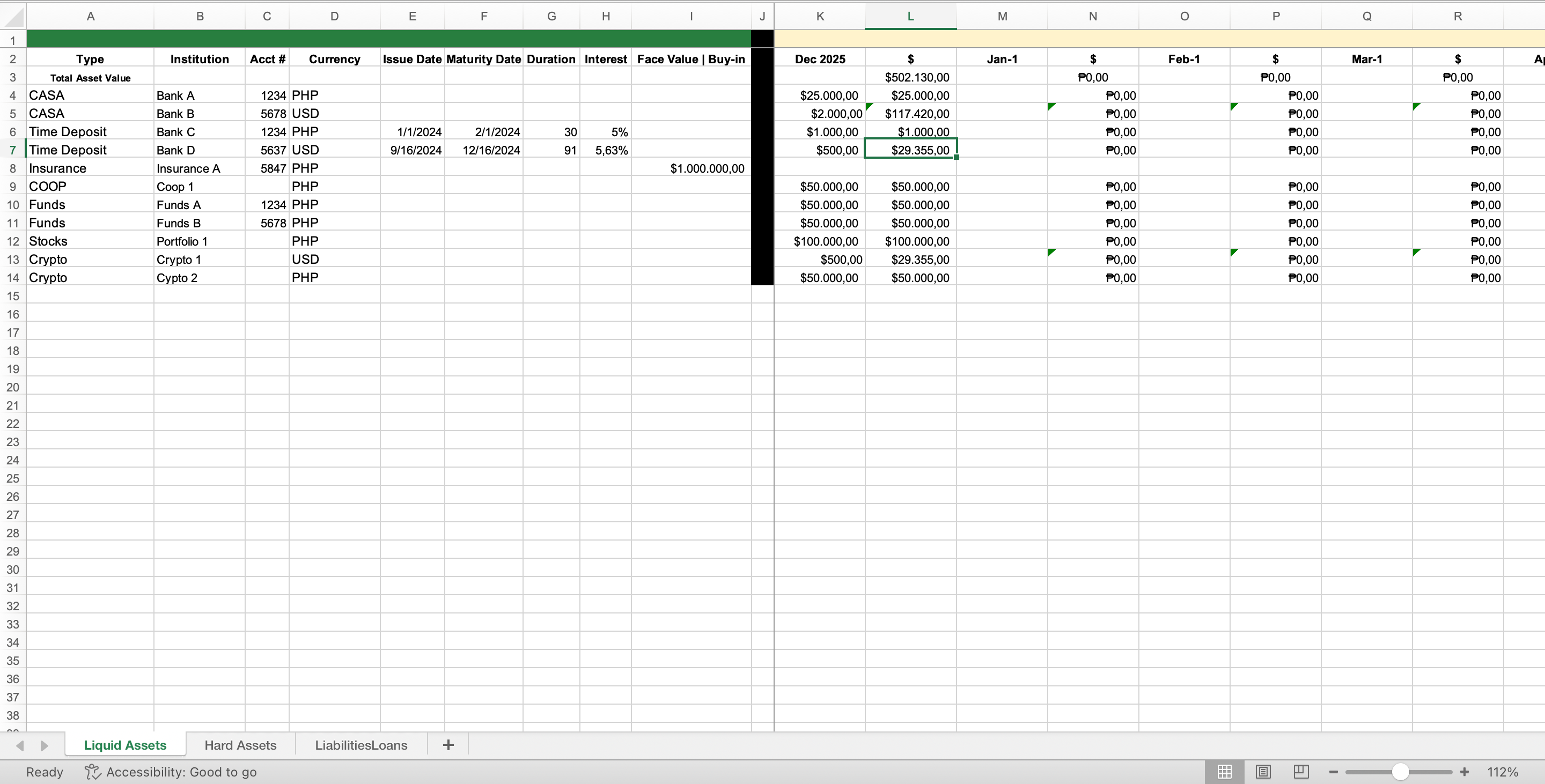
Task: Click the zoom out minus icon
Action: tap(1333, 772)
